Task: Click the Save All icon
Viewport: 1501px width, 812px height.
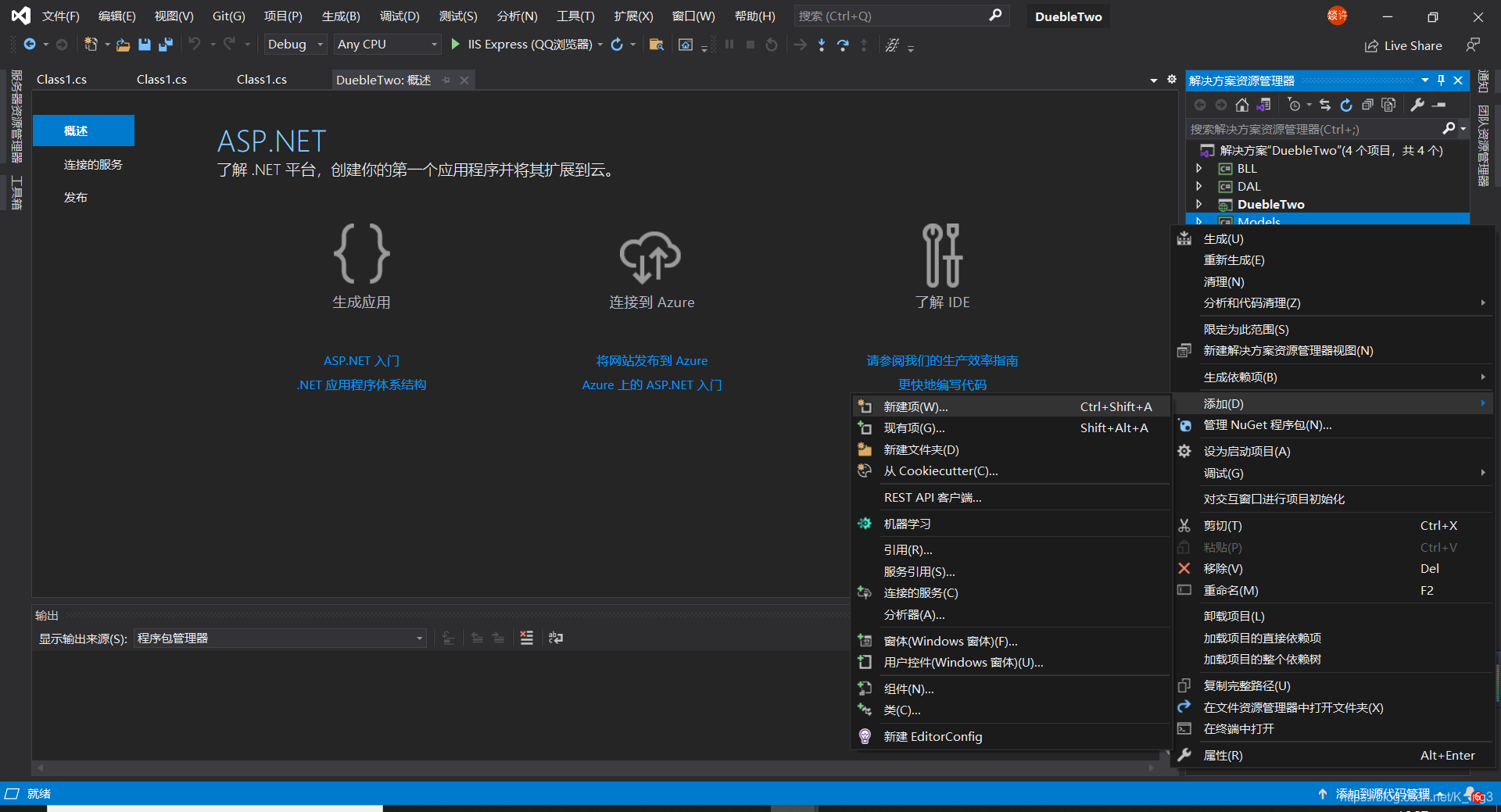Action: (x=166, y=45)
